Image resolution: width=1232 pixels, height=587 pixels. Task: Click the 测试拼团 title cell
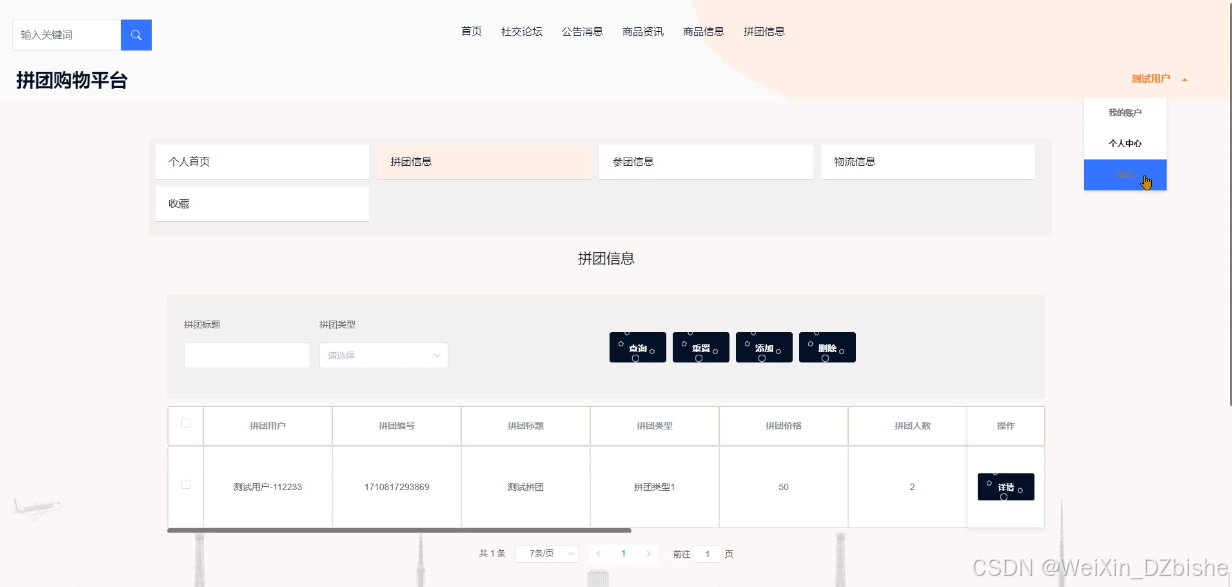(x=526, y=487)
